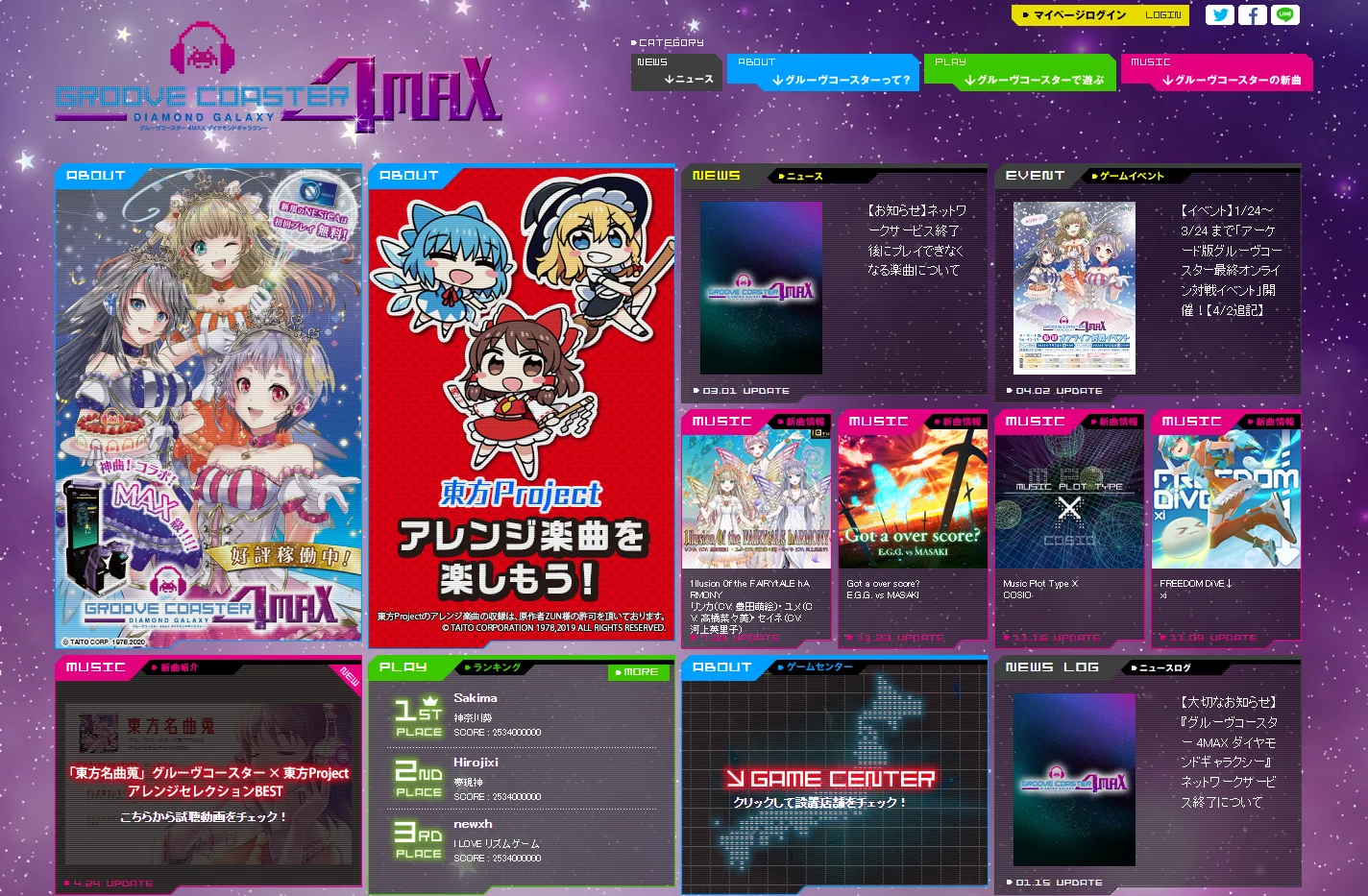The image size is (1368, 896).
Task: Open the 1/24〜3/24 online battle event link
Action: point(1231,260)
